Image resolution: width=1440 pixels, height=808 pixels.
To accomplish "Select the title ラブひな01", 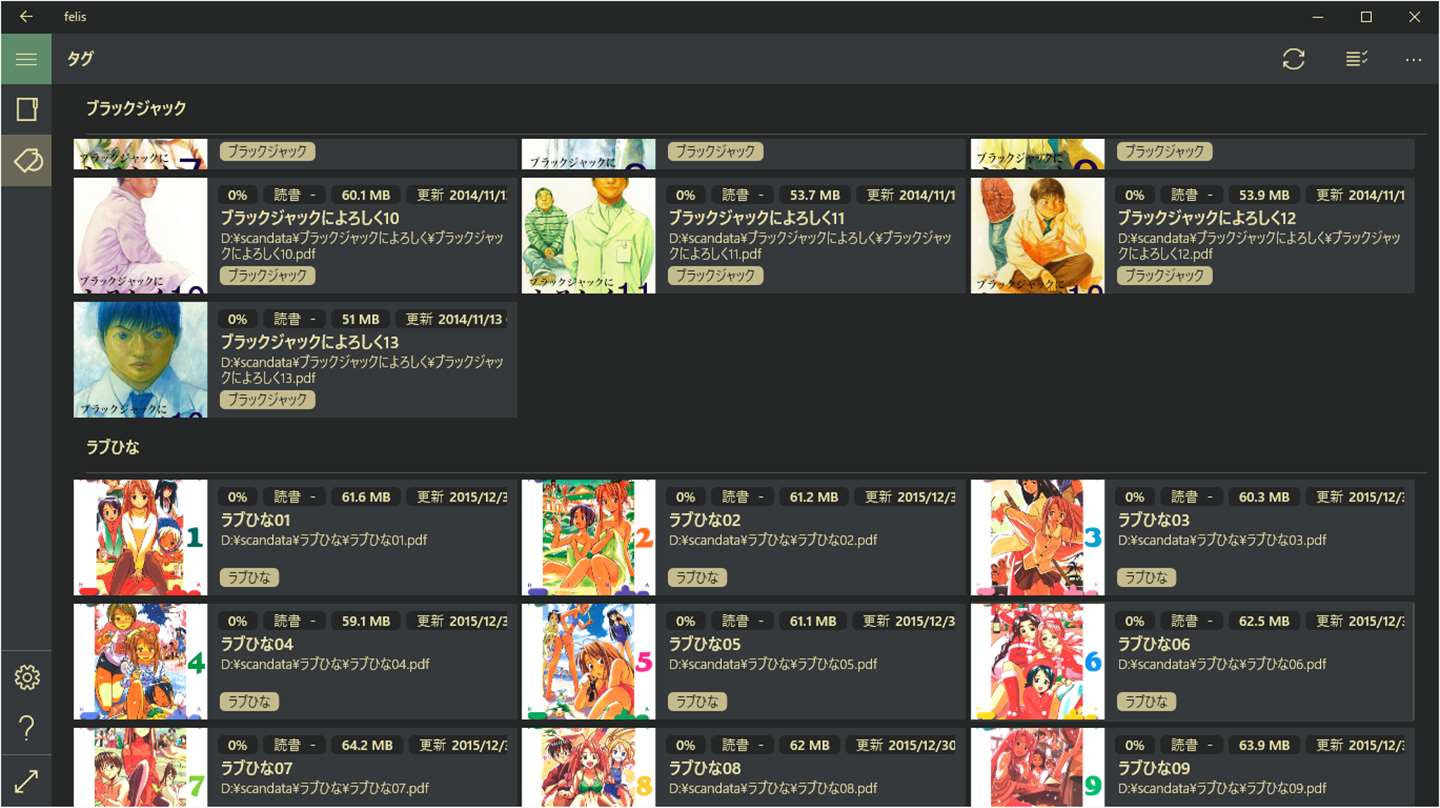I will click(255, 520).
